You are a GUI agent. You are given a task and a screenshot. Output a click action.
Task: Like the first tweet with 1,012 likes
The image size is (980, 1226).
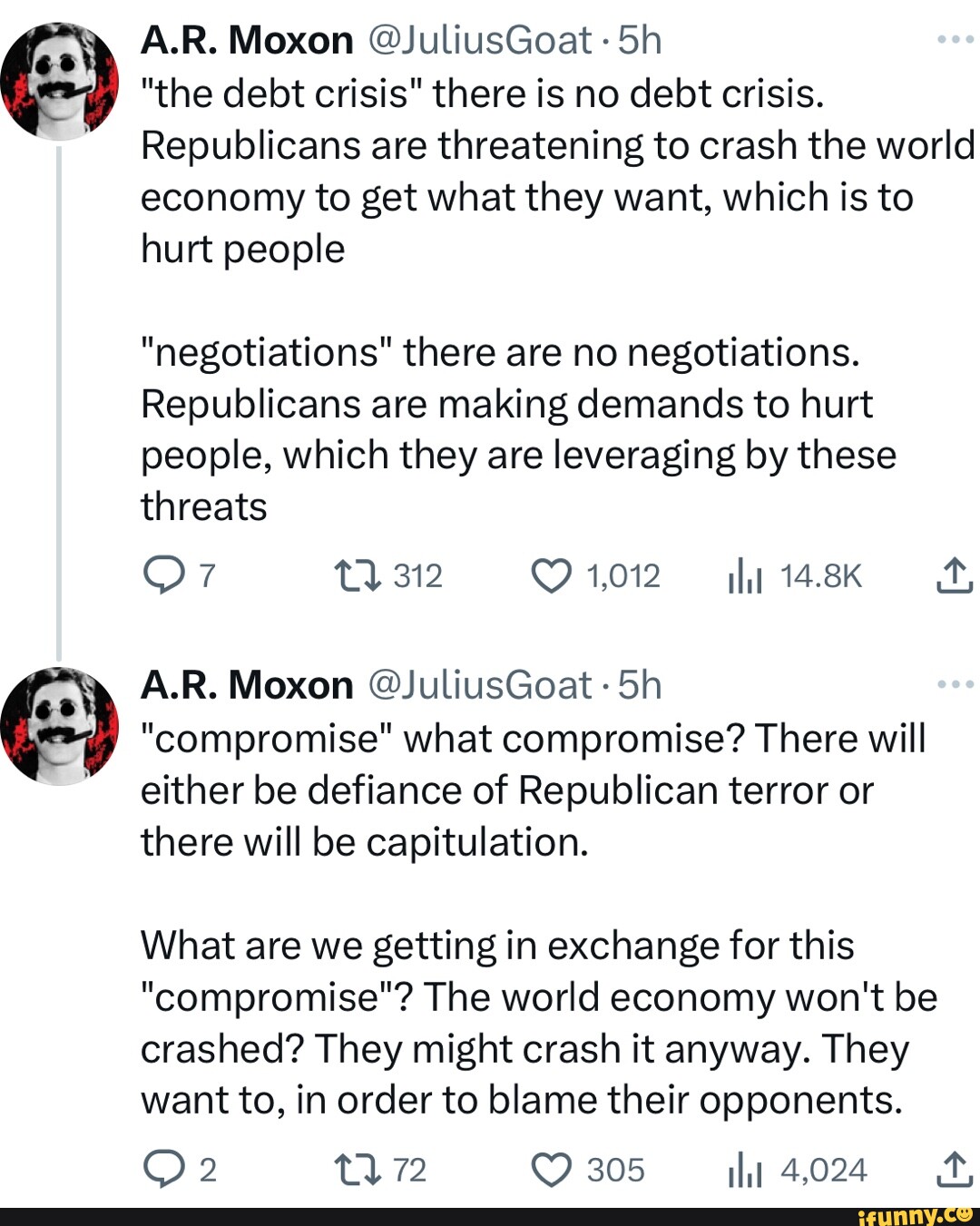(x=552, y=575)
